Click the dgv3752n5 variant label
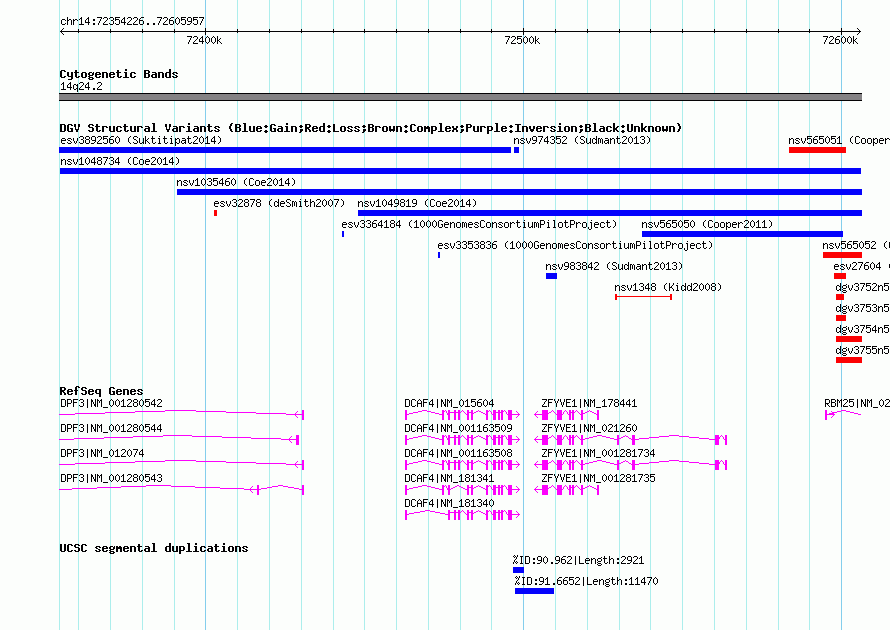 862,287
